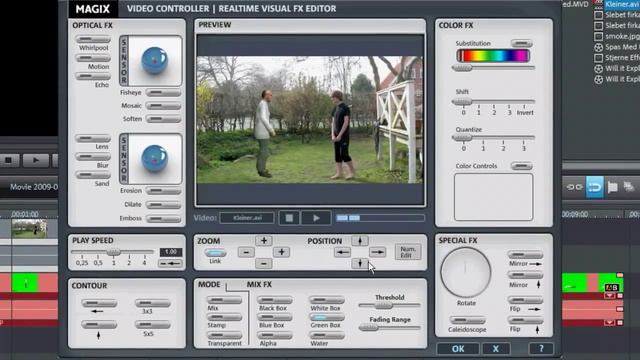Adjust the Play Speed slider
Viewport: 640px width, 360px height.
[x=113, y=252]
